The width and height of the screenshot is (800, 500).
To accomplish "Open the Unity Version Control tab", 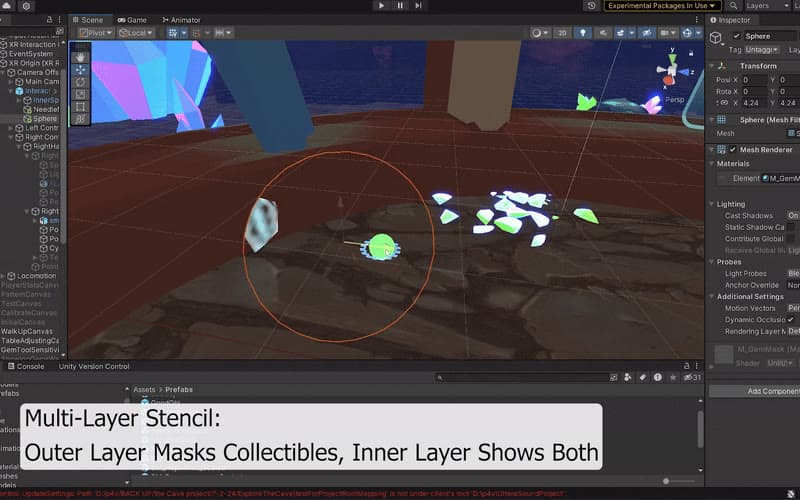I will (x=94, y=366).
